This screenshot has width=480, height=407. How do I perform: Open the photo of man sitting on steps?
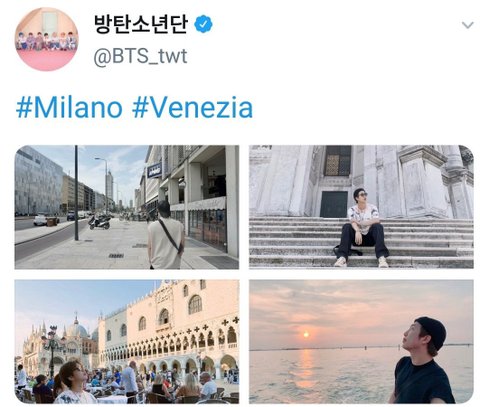tap(361, 207)
